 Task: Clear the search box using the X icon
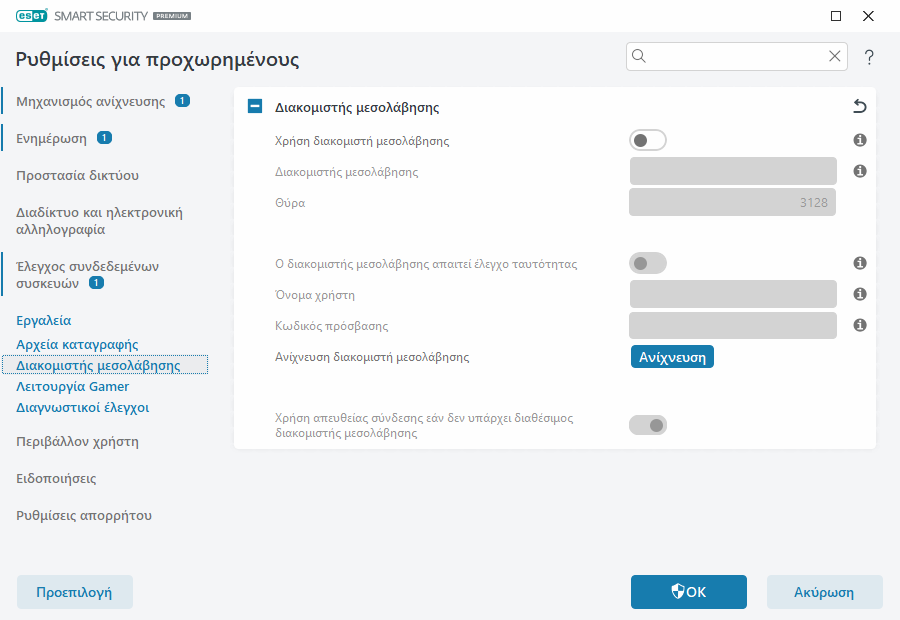(x=835, y=56)
